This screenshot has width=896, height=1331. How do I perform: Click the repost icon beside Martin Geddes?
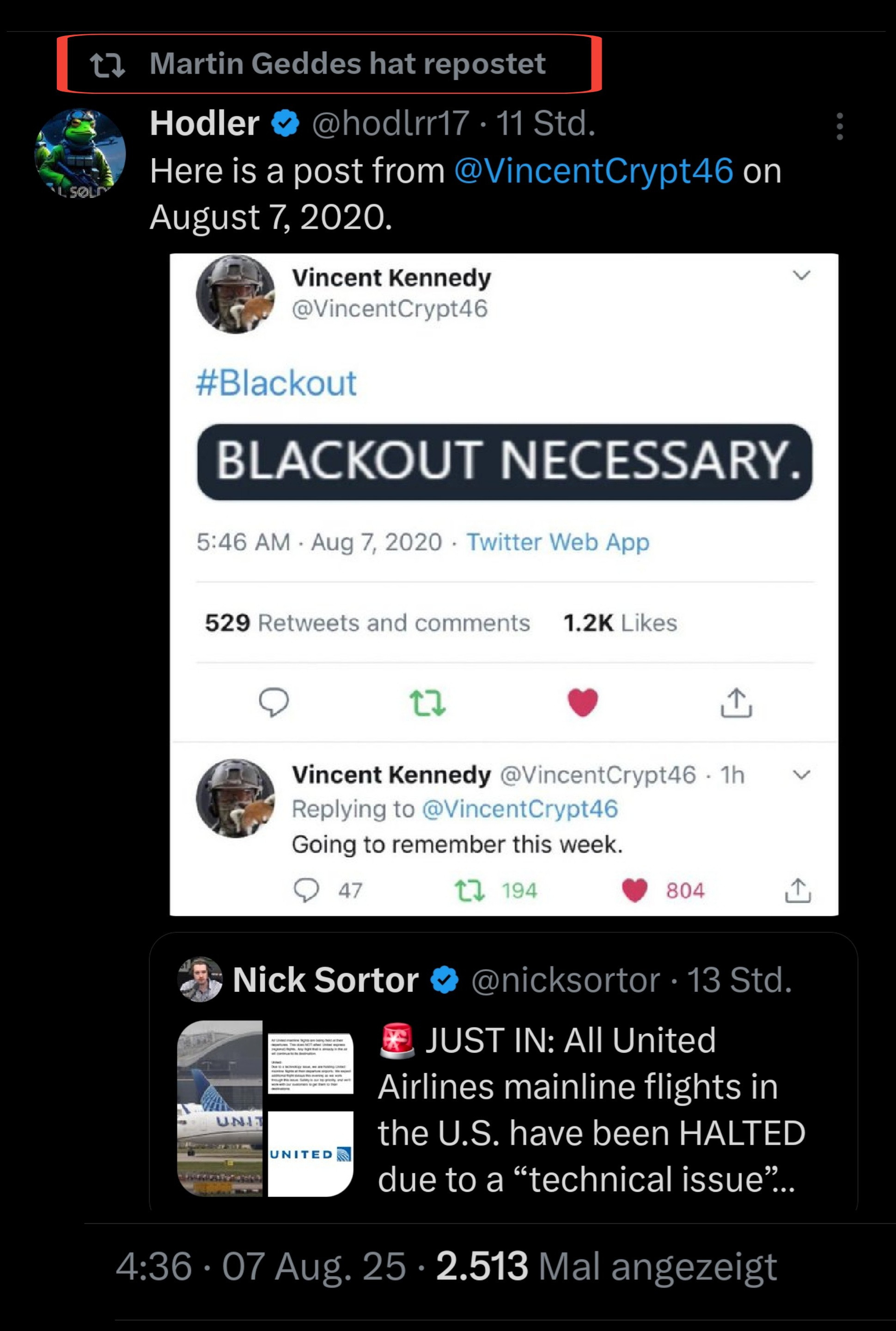(x=107, y=65)
